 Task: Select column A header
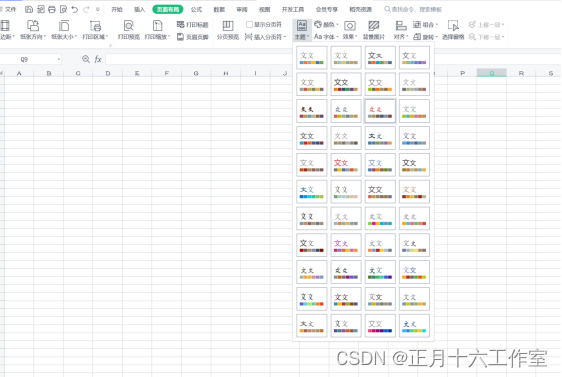19,73
